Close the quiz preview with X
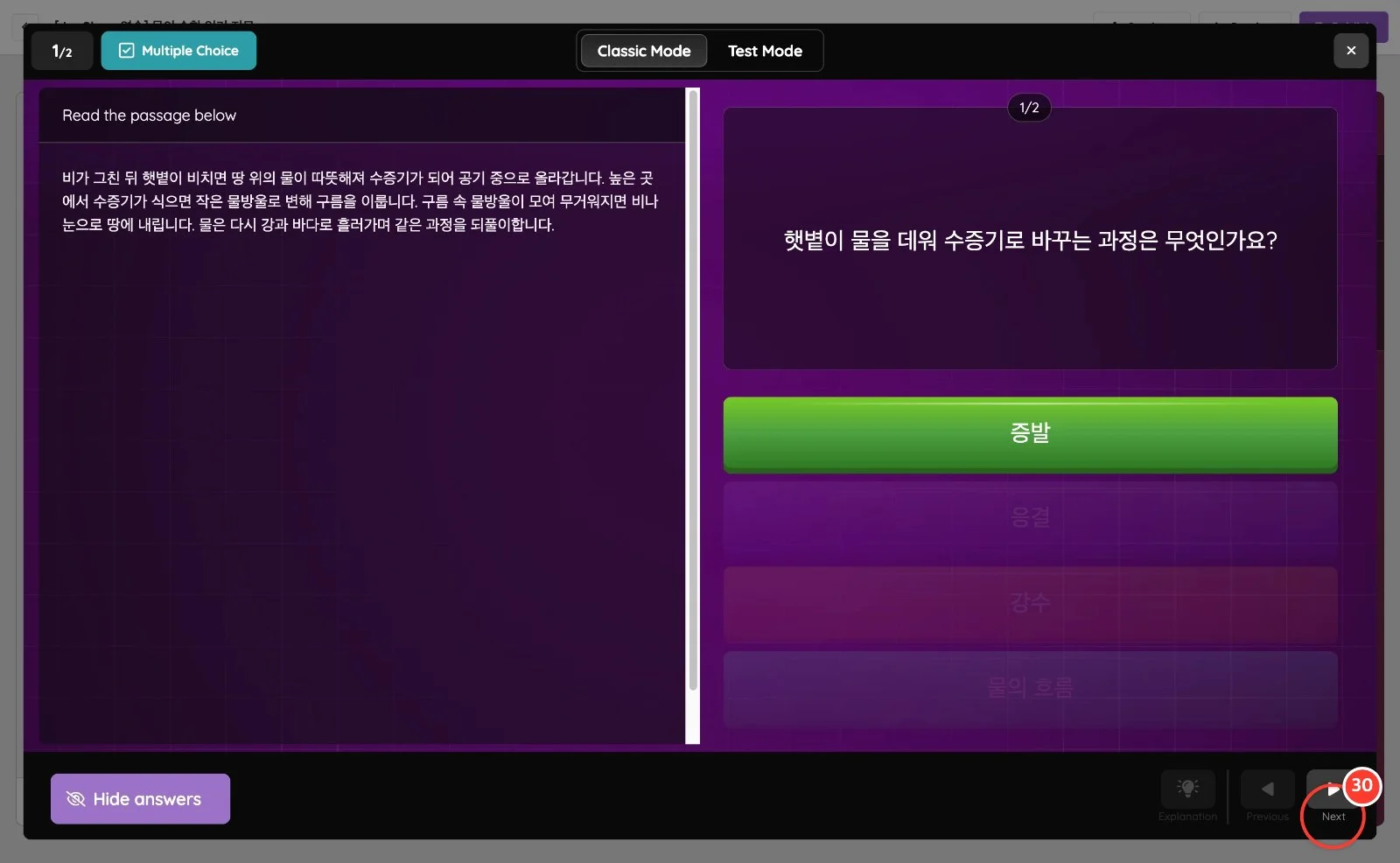The image size is (1400, 863). tap(1351, 51)
